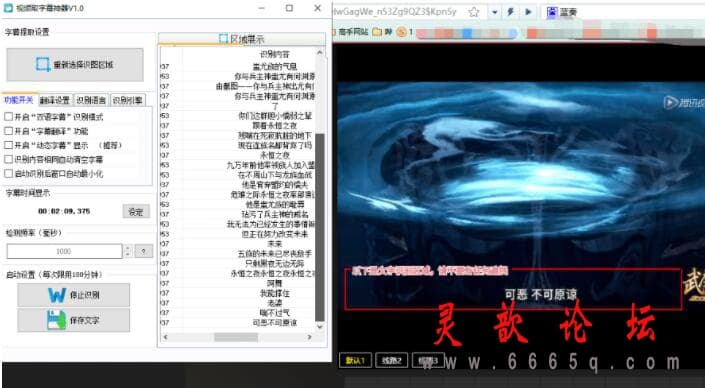705x388 pixels.
Task: Enable the 开启"双语字幕"识别模式 checkbox
Action: click(8, 116)
